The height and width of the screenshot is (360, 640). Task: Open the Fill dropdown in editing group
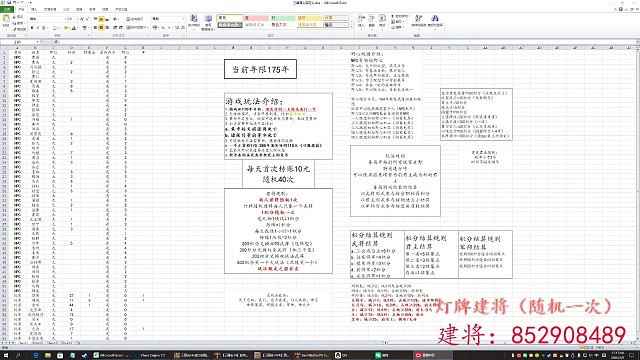[397, 22]
